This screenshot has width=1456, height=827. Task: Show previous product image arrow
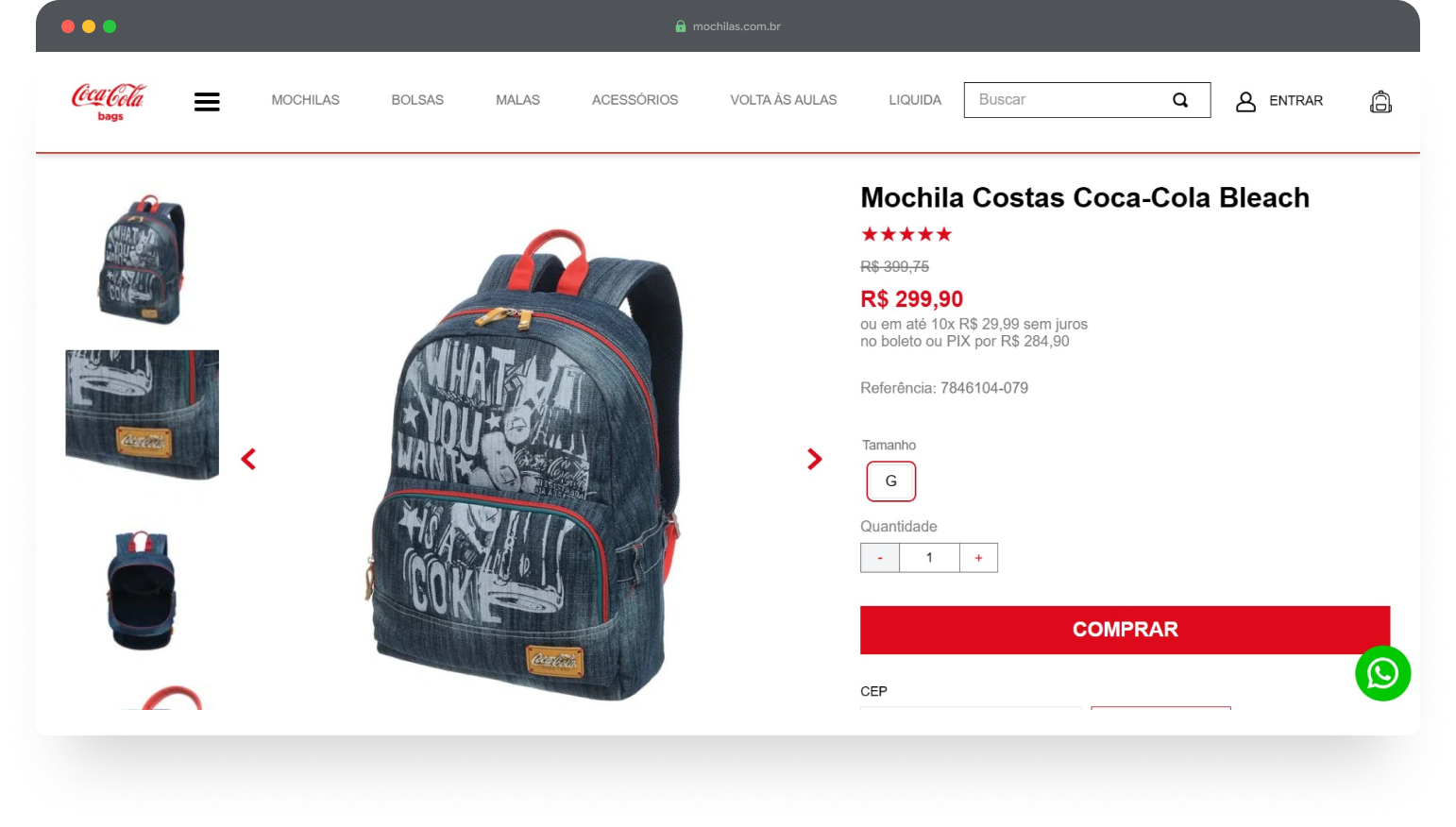(248, 459)
